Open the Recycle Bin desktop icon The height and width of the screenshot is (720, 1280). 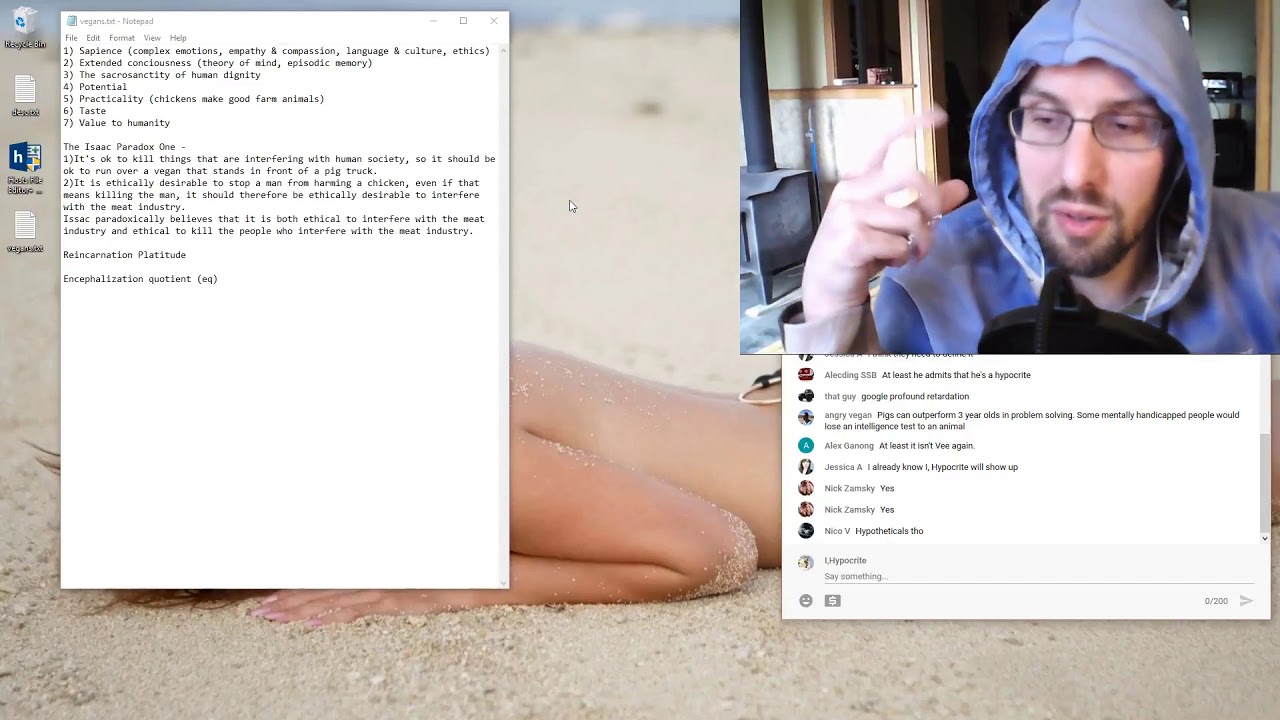(24, 27)
